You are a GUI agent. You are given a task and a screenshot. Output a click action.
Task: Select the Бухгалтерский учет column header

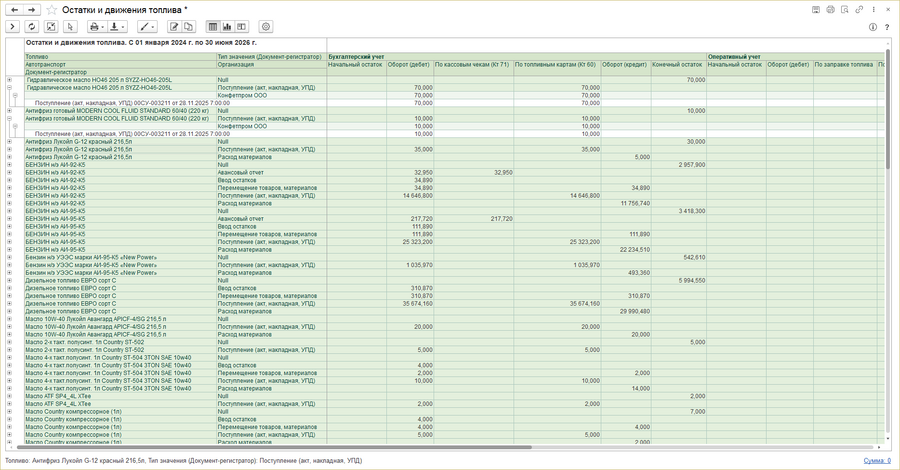pos(517,57)
